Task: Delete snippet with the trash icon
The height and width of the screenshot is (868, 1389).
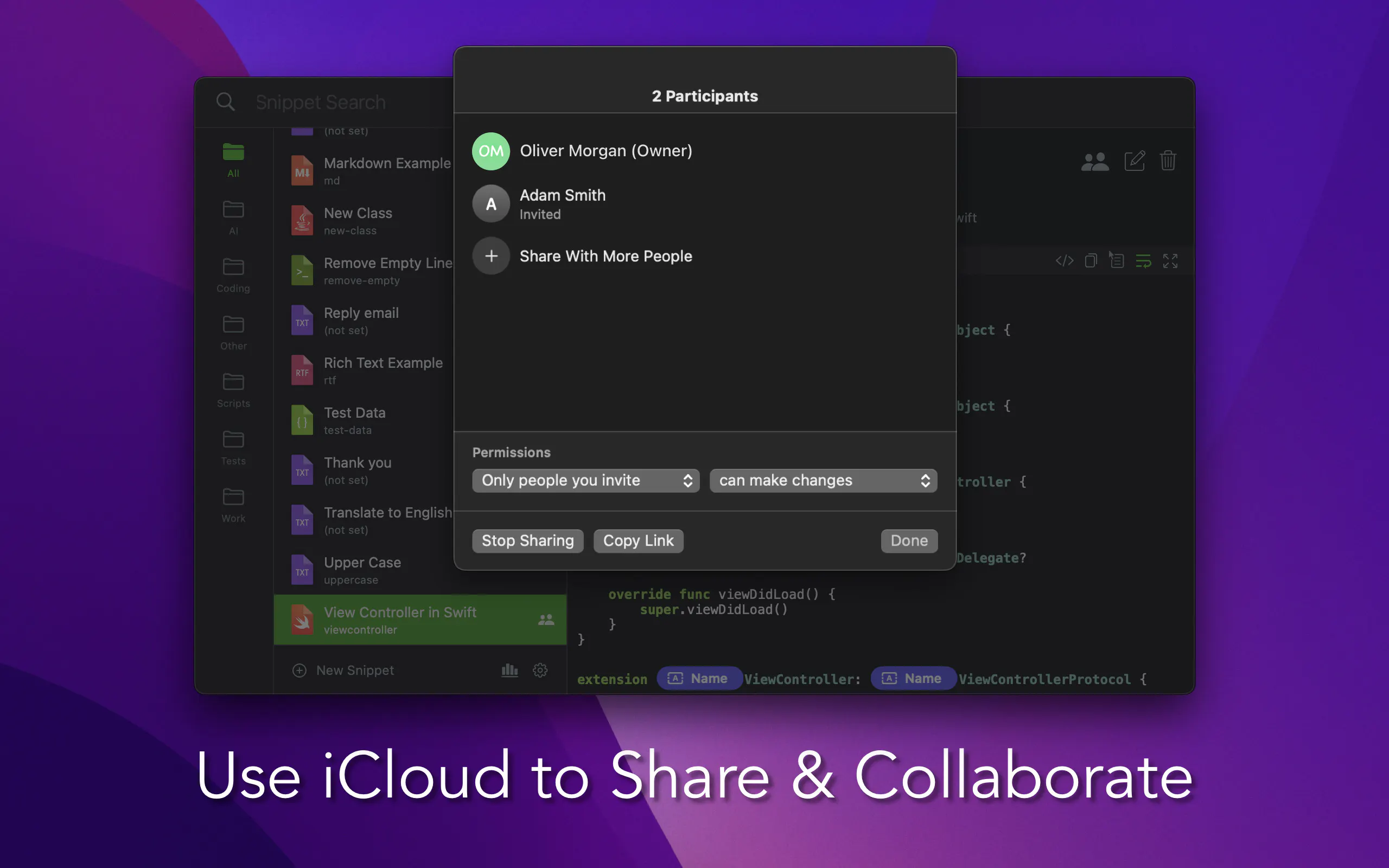Action: (1168, 161)
